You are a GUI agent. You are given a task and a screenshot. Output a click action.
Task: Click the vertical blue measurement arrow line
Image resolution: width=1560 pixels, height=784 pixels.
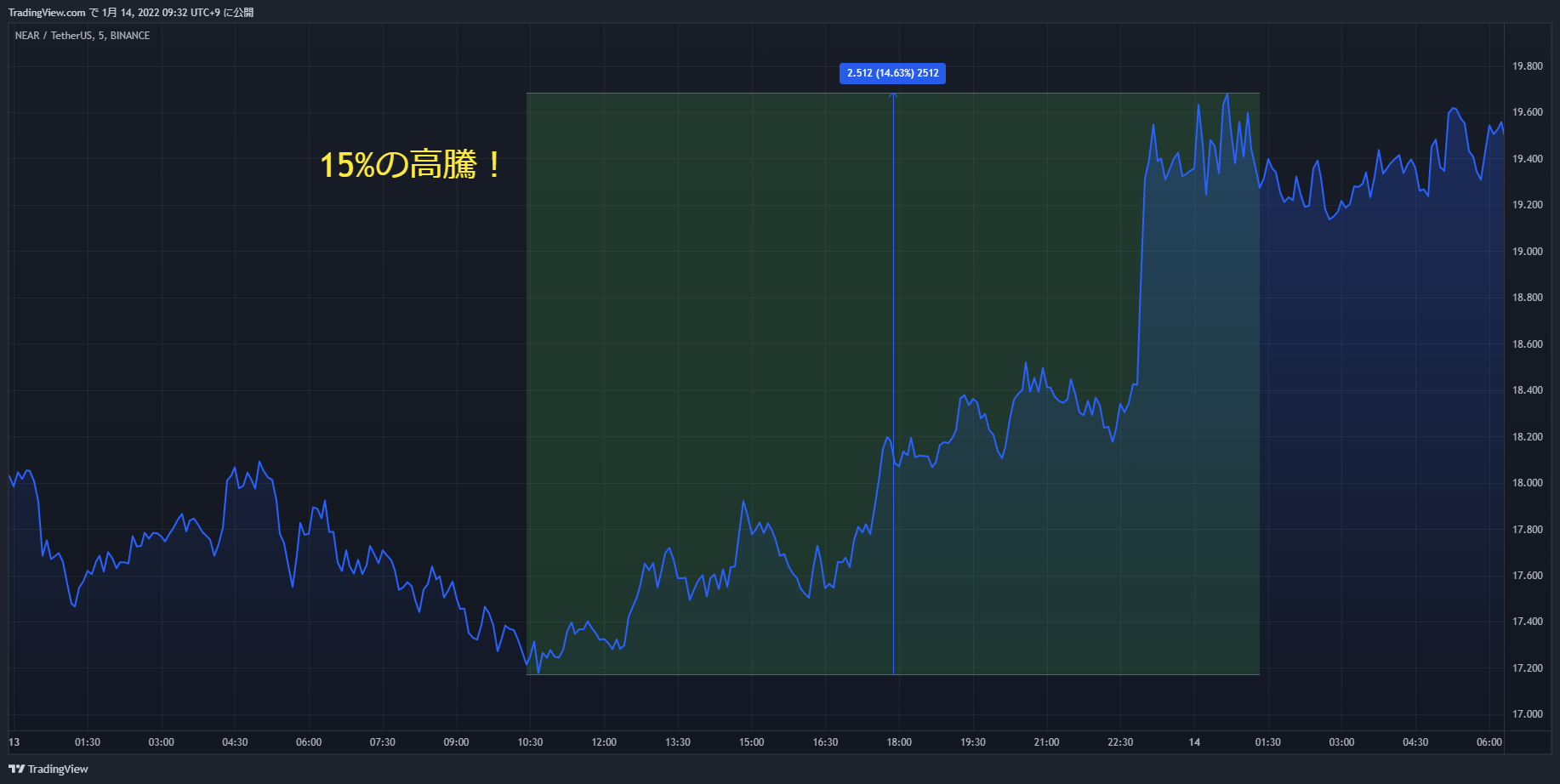pos(893,383)
